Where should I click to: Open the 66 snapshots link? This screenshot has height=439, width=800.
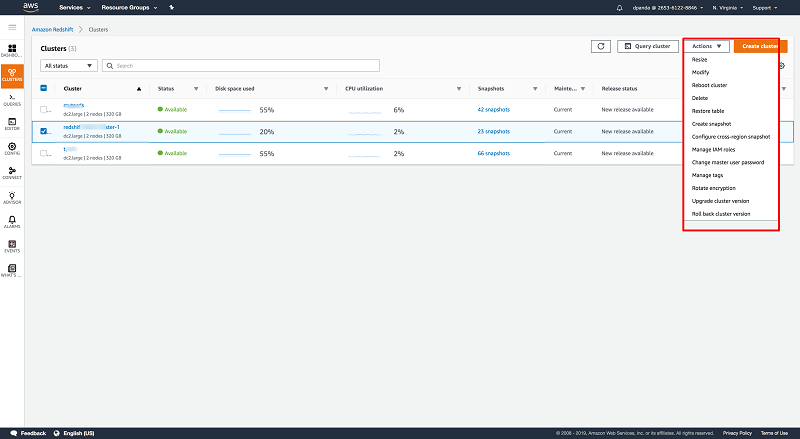click(x=493, y=154)
